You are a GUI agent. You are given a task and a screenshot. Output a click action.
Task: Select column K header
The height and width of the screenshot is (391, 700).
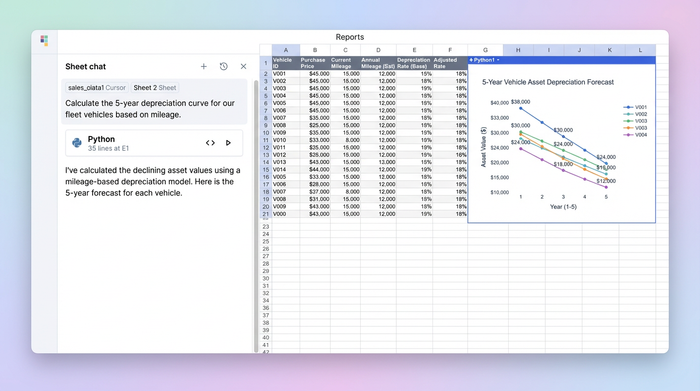coord(609,50)
